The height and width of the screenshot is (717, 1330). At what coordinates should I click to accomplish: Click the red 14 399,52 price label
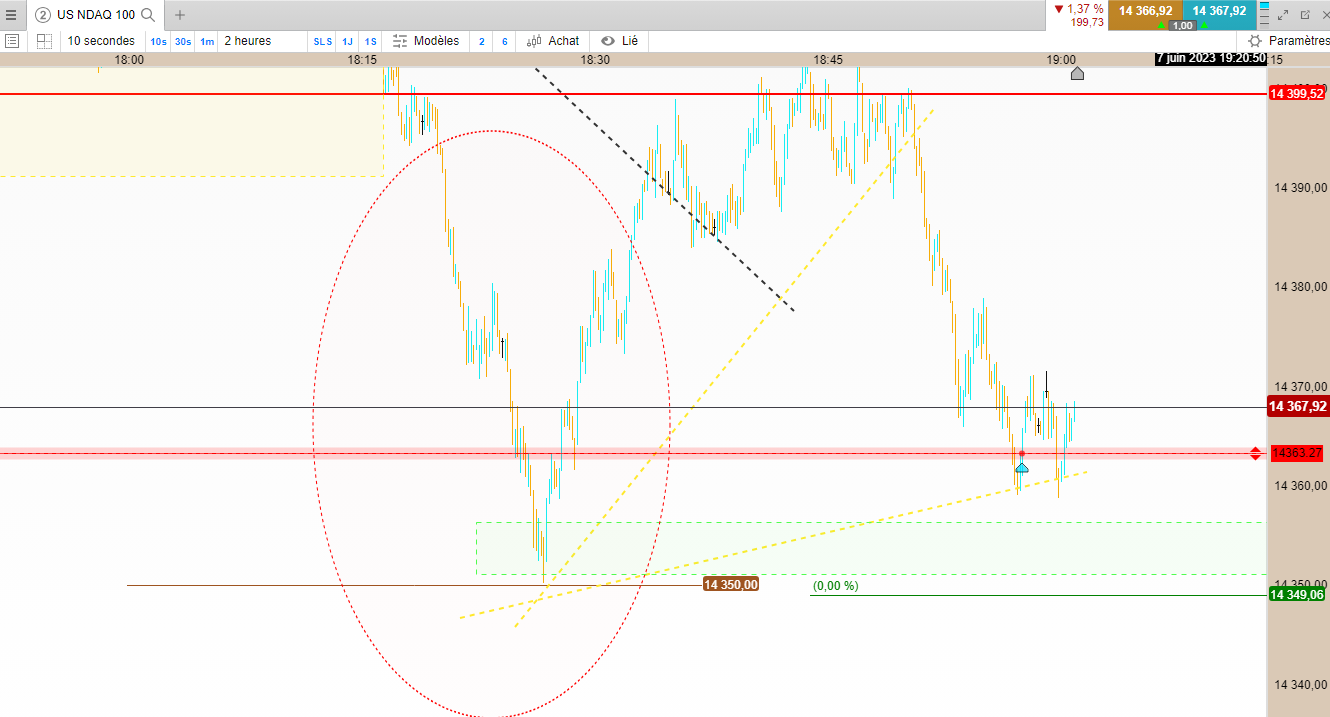click(1297, 94)
